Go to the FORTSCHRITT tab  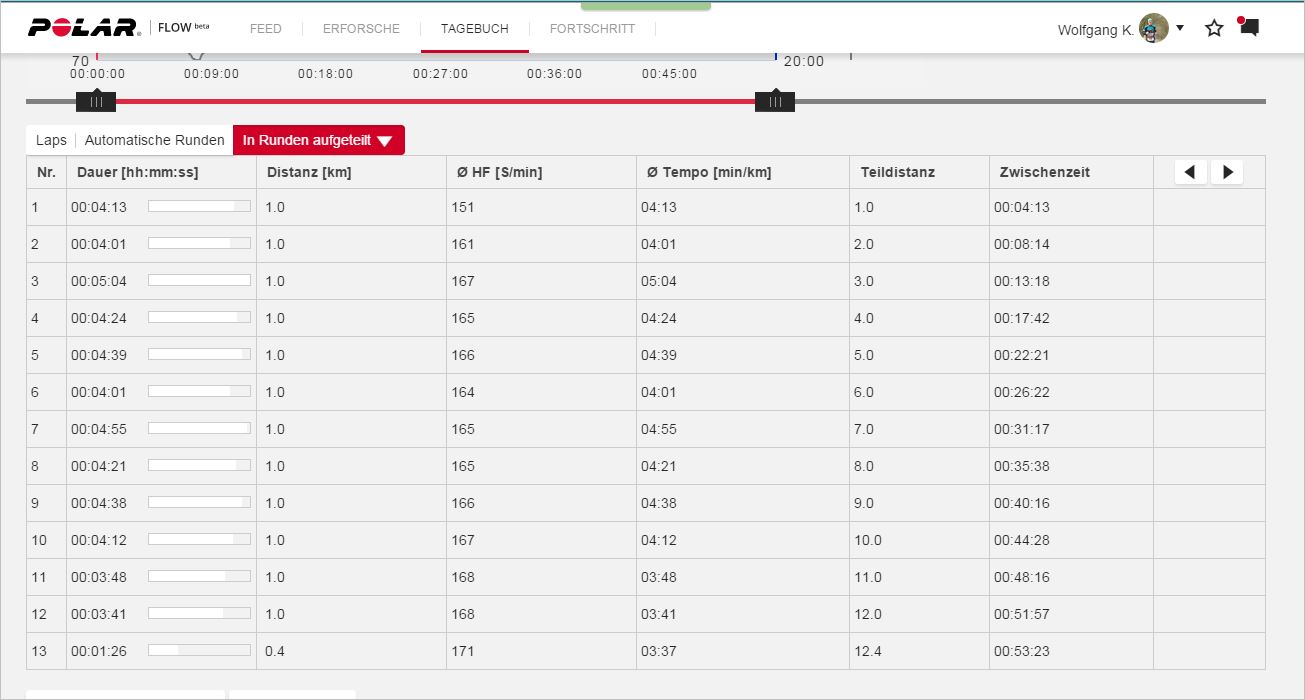(x=592, y=29)
